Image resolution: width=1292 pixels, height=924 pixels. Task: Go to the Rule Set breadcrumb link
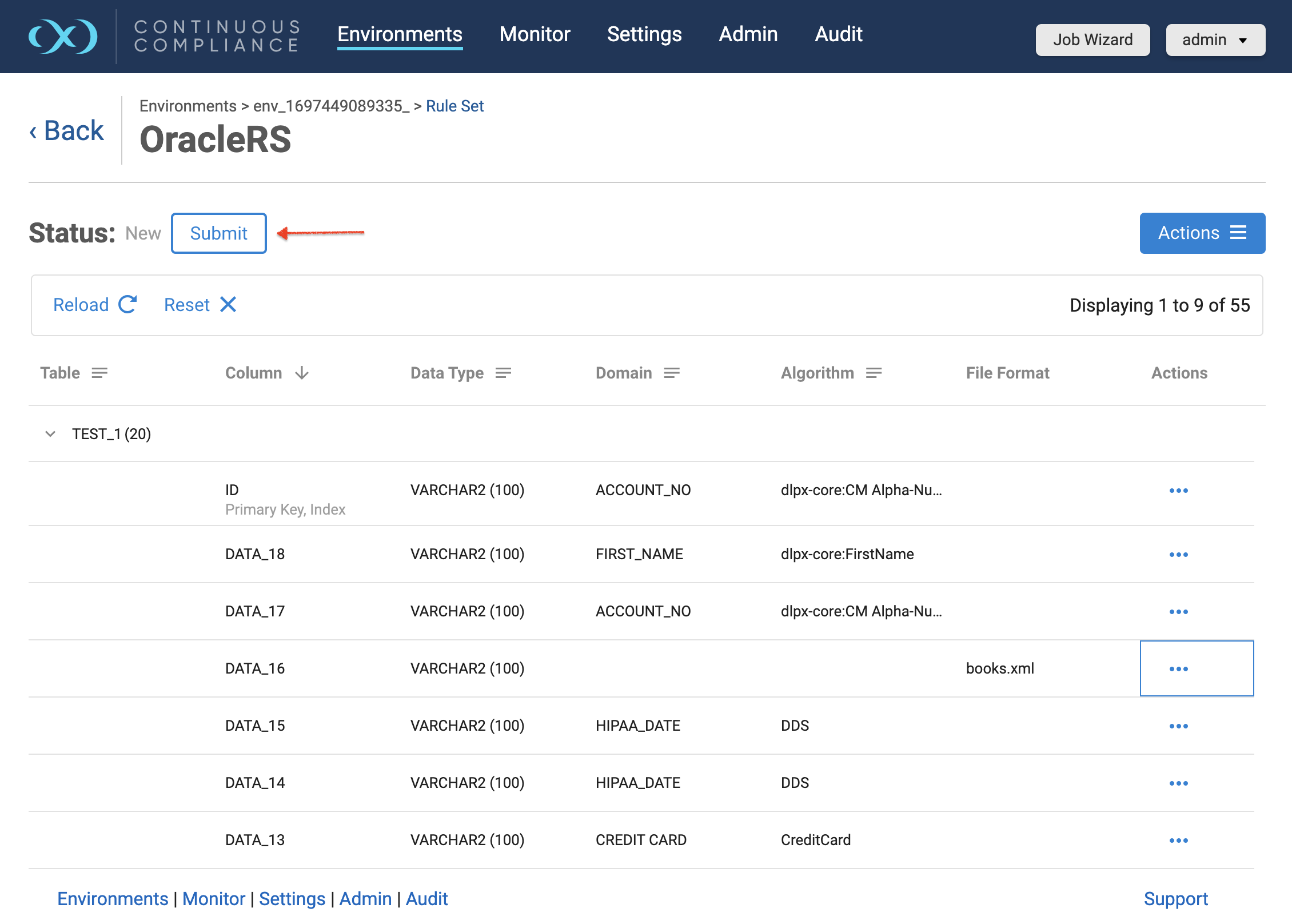pos(454,106)
